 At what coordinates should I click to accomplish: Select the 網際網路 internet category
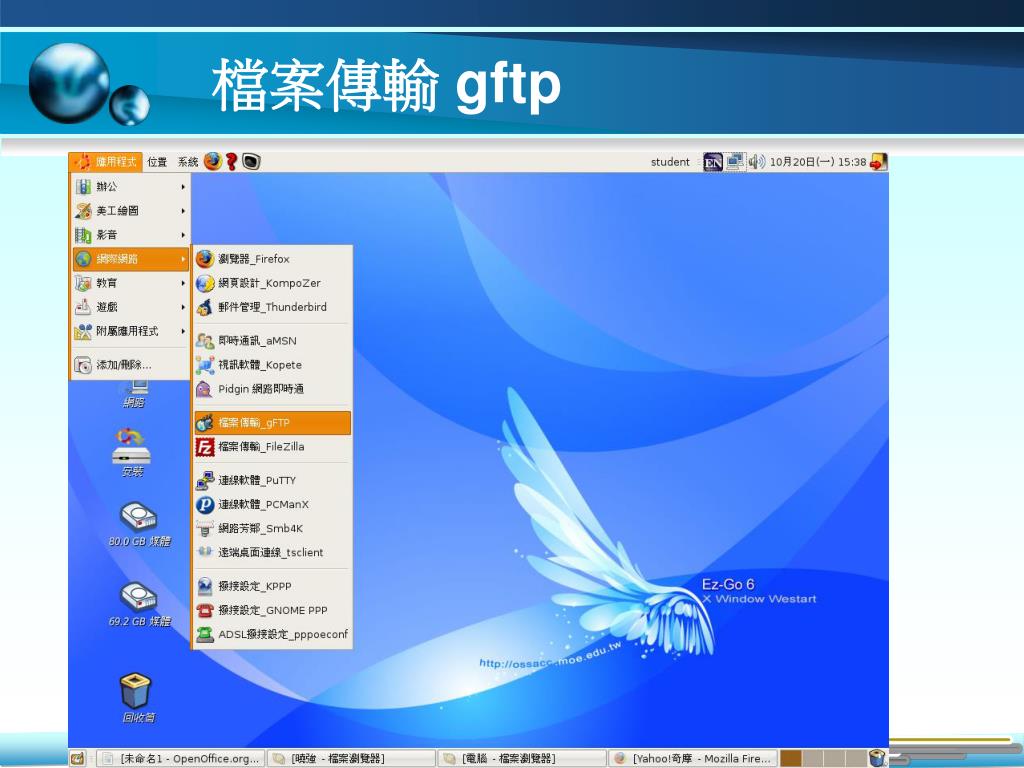(130, 259)
